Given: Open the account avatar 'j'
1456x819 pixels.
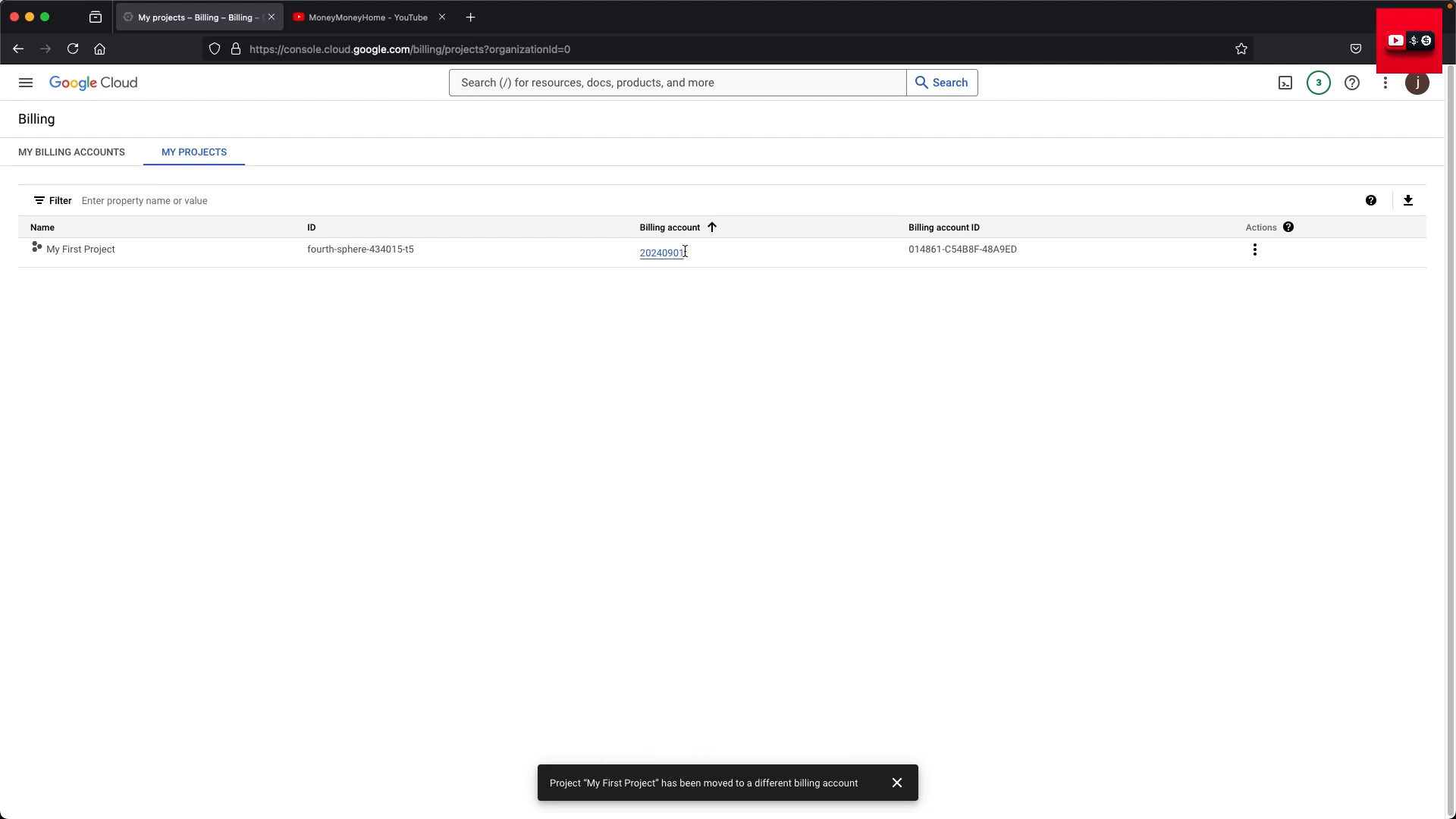Looking at the screenshot, I should pyautogui.click(x=1417, y=83).
